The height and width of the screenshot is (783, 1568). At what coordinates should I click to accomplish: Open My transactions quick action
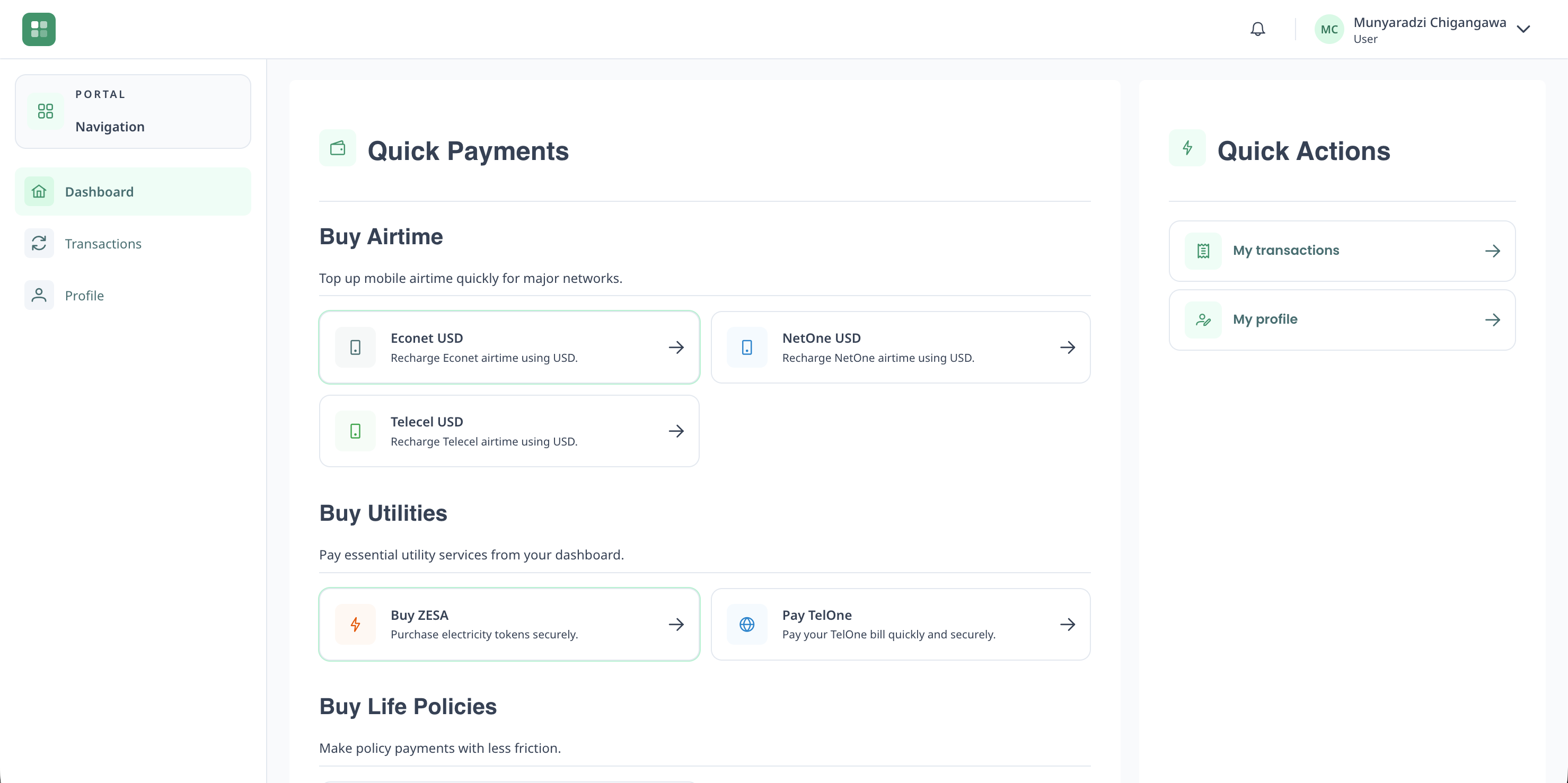coord(1342,251)
